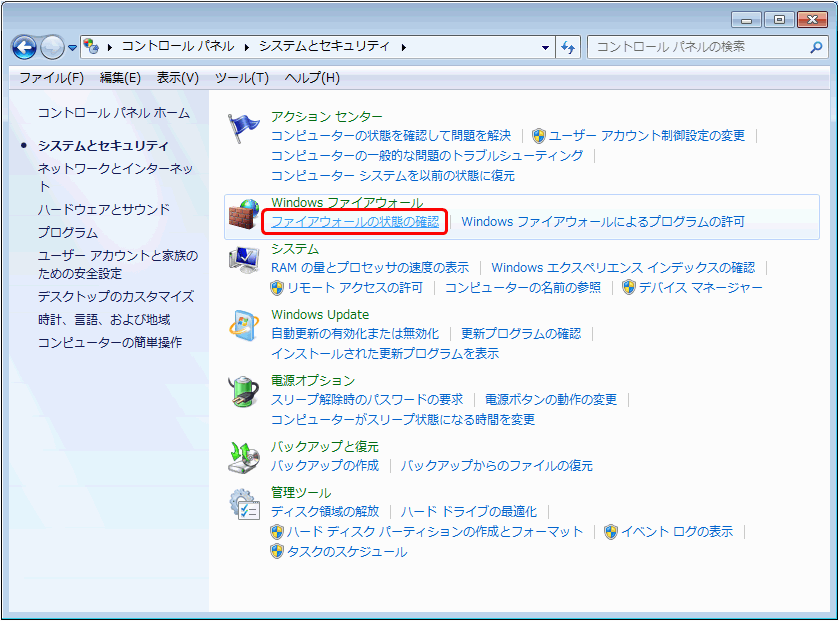Image resolution: width=839 pixels, height=621 pixels.
Task: Open コンピューターの状態を確認して問題を解決 link
Action: tap(391, 136)
